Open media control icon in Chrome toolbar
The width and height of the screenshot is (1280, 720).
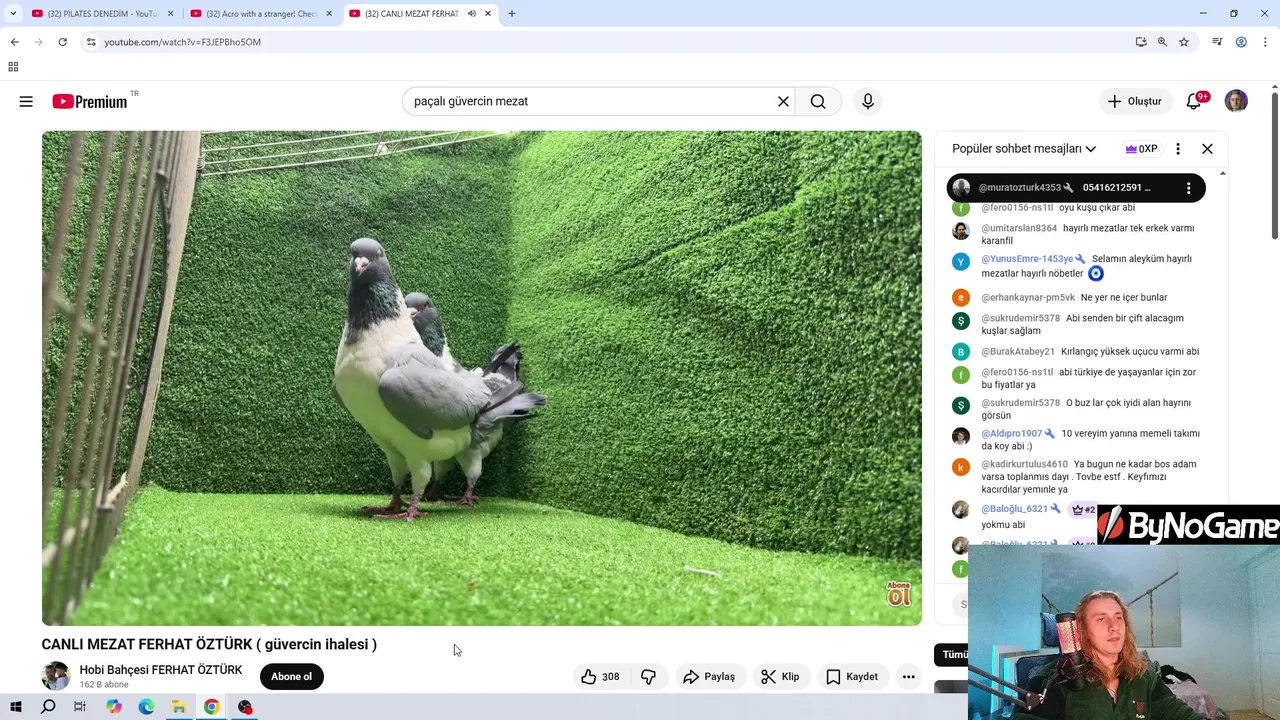[1217, 42]
